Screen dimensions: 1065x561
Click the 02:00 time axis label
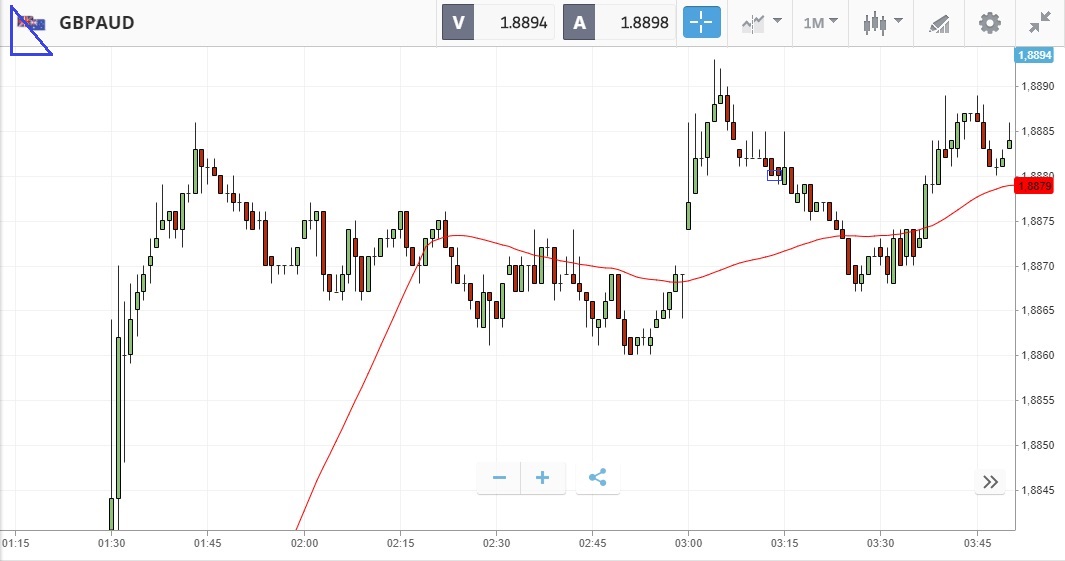304,543
